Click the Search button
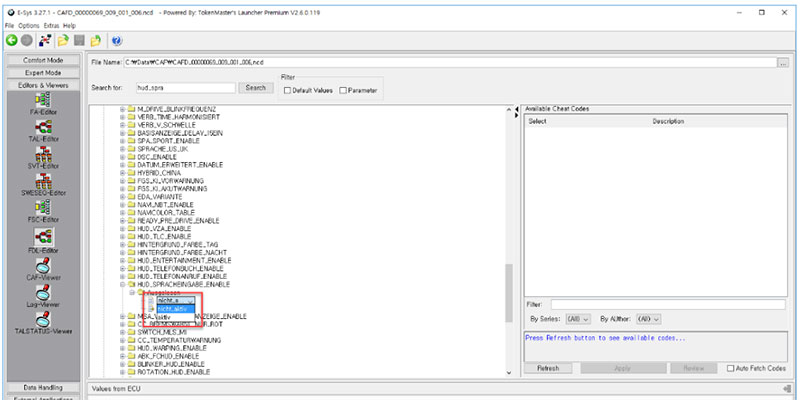Viewport: 800px width, 400px height. click(x=256, y=88)
